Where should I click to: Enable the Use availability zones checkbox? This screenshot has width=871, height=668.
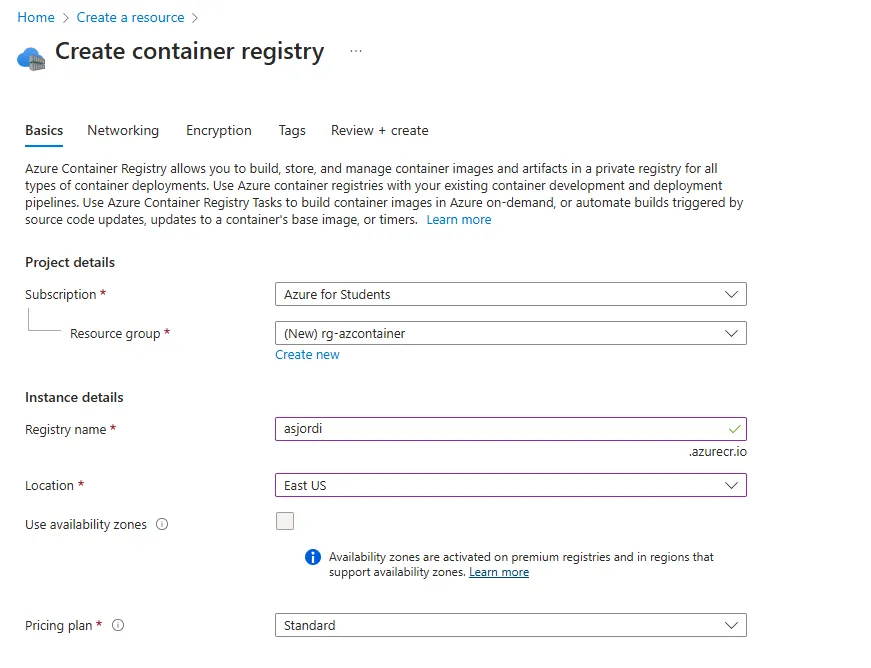(285, 521)
